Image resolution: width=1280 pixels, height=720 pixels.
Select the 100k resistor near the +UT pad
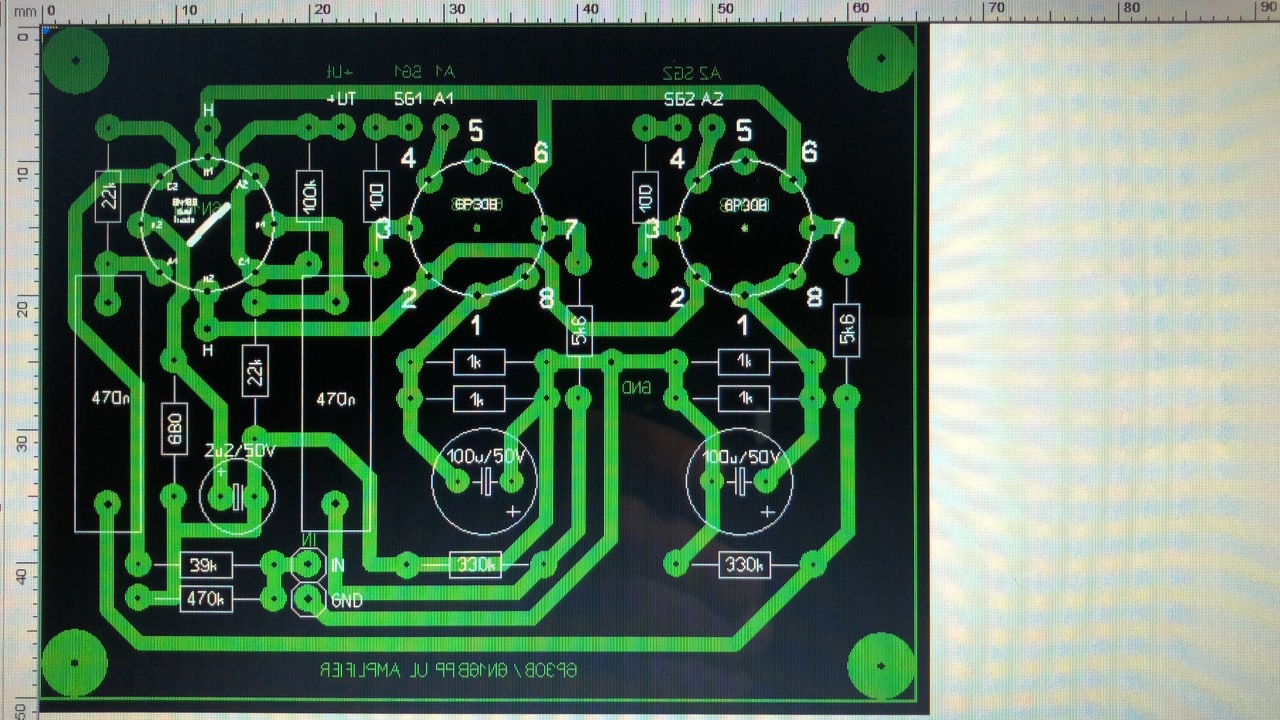tap(309, 195)
